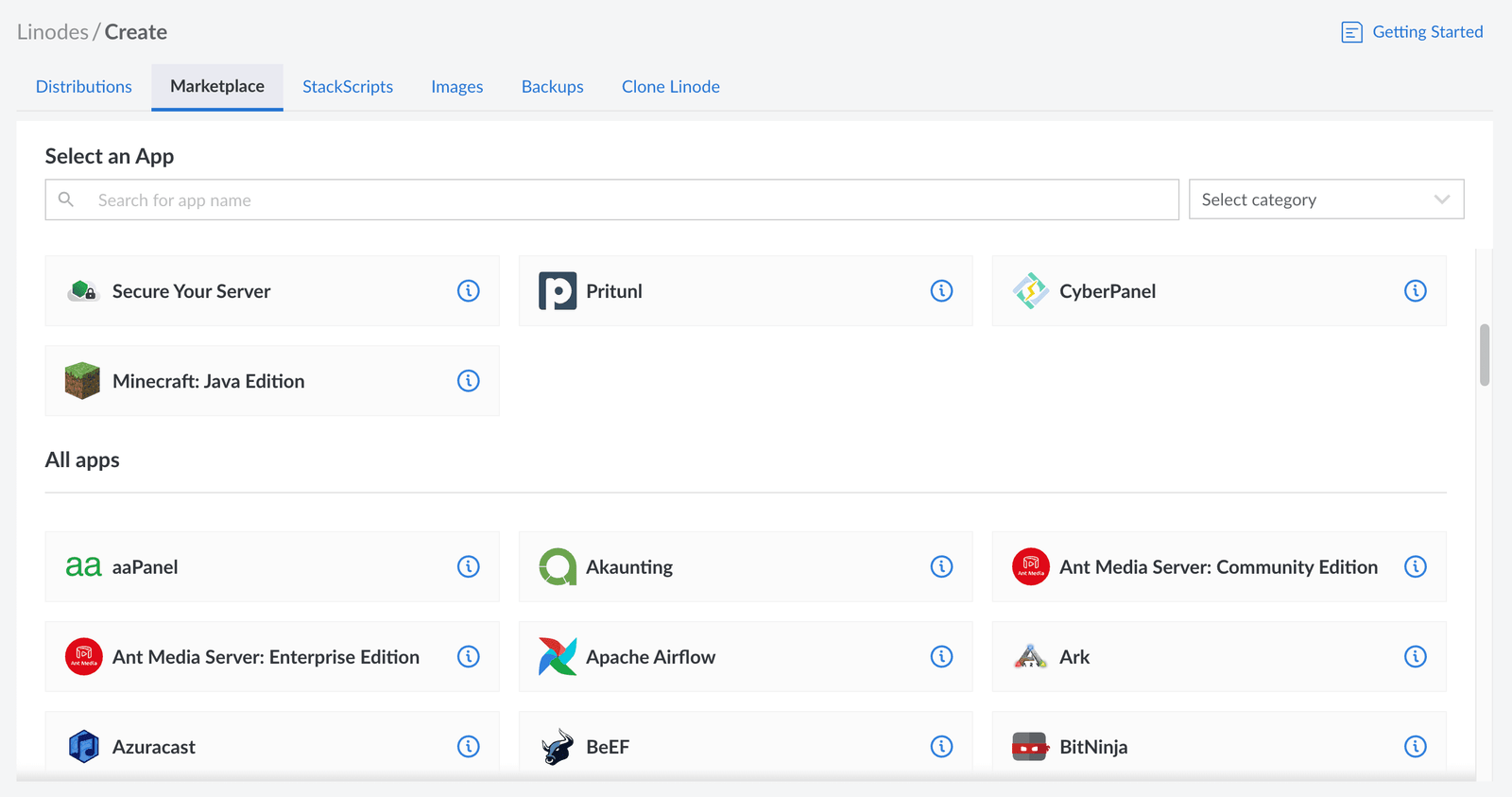This screenshot has height=797, width=1512.
Task: Select the Marketplace tab
Action: click(x=217, y=87)
